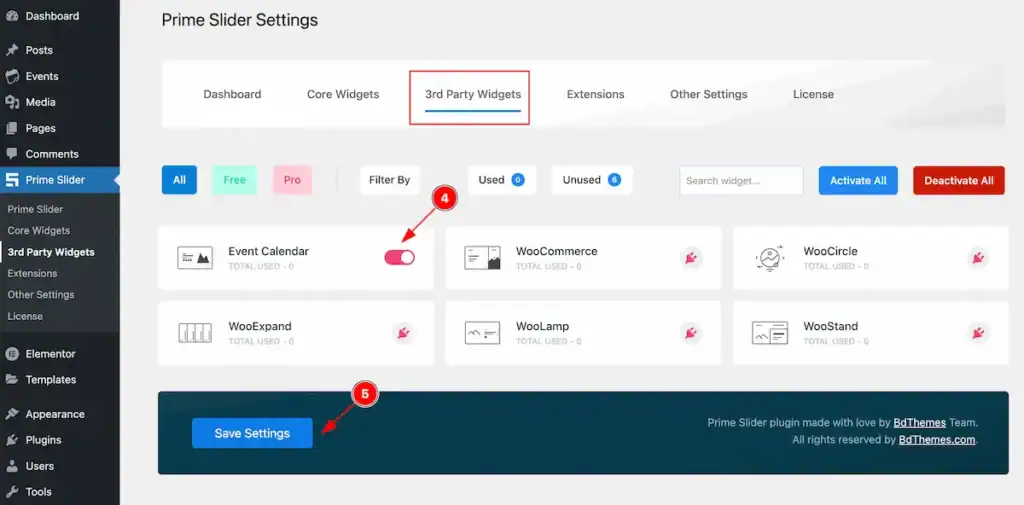Click the All filter button

[x=180, y=180]
